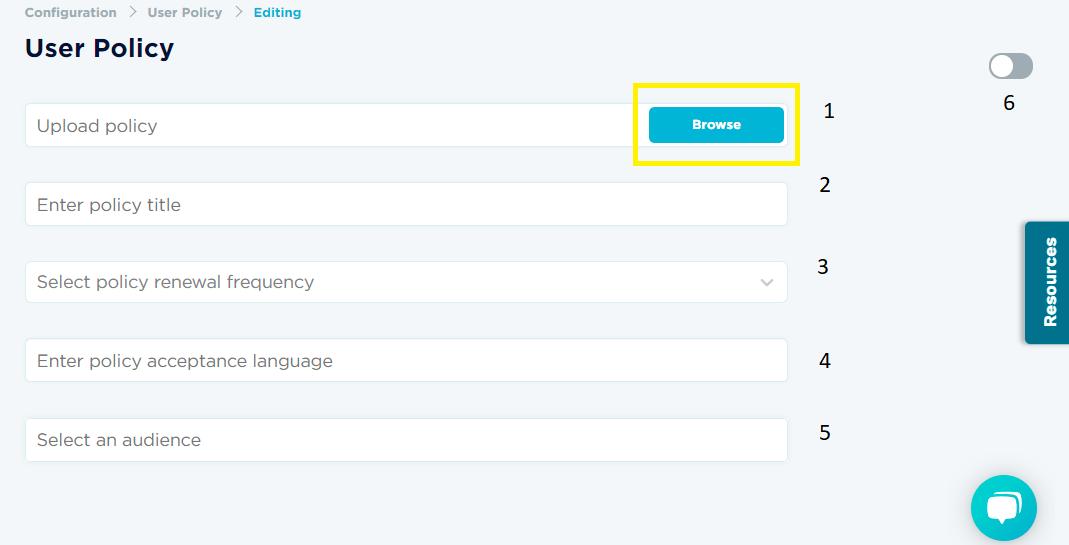Click the breadcrumb arrow after Configuration

coord(132,13)
